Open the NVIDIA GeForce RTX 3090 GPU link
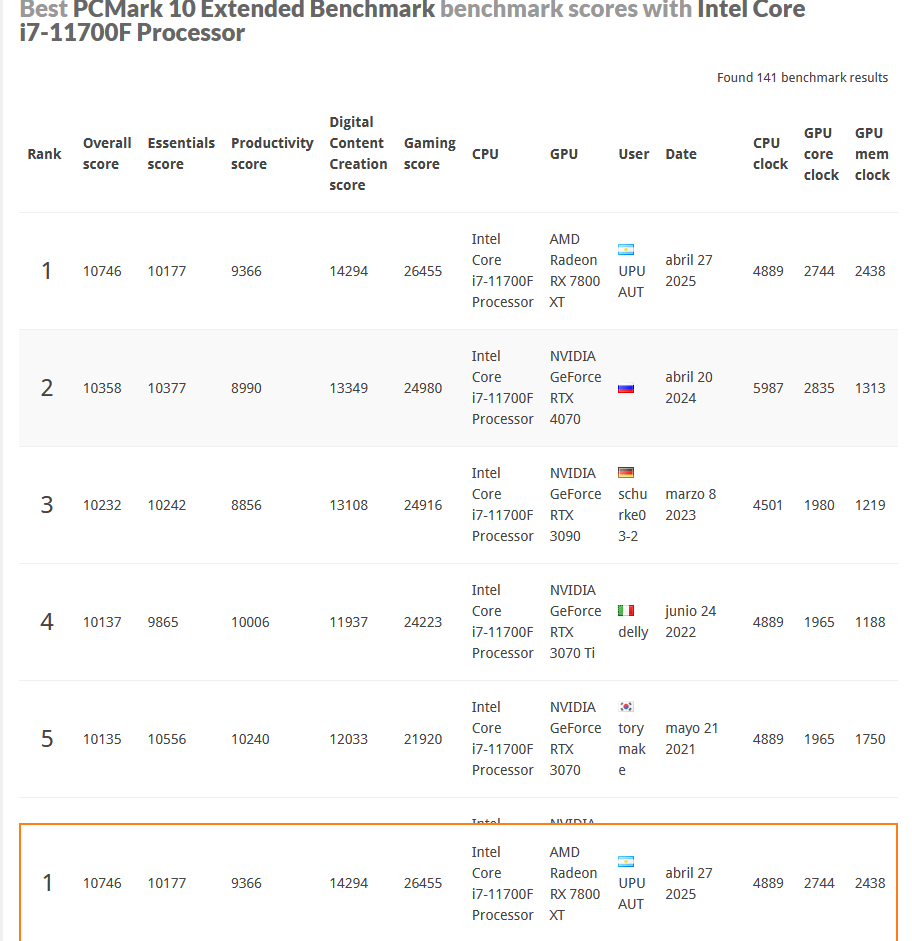Screen dimensions: 912x941 pos(575,505)
